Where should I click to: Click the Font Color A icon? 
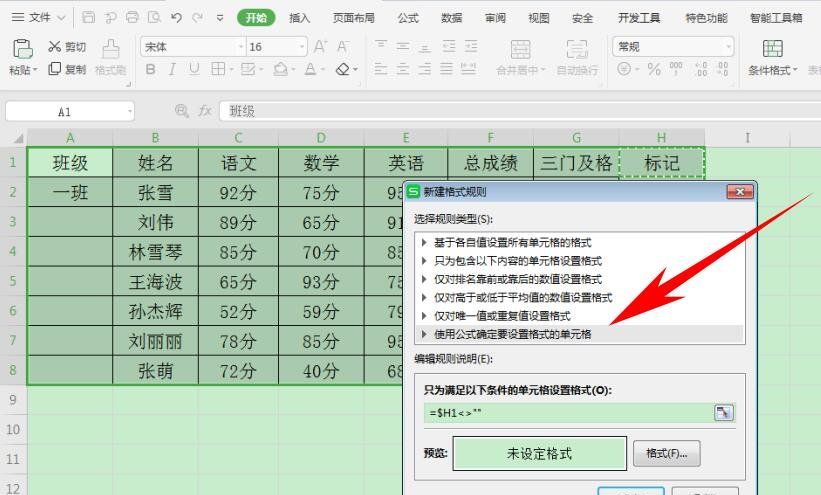point(310,69)
